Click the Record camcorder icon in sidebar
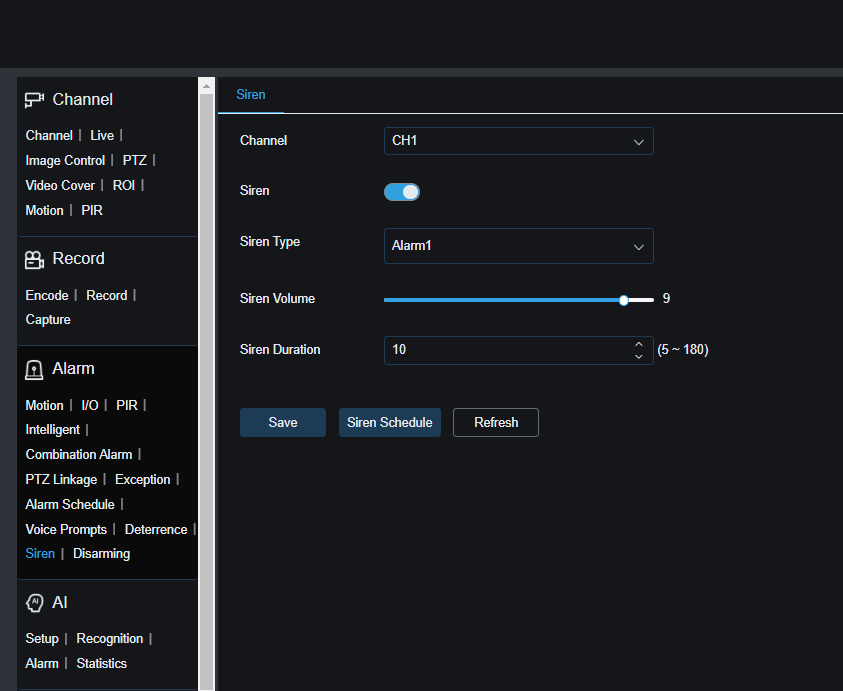 35,259
